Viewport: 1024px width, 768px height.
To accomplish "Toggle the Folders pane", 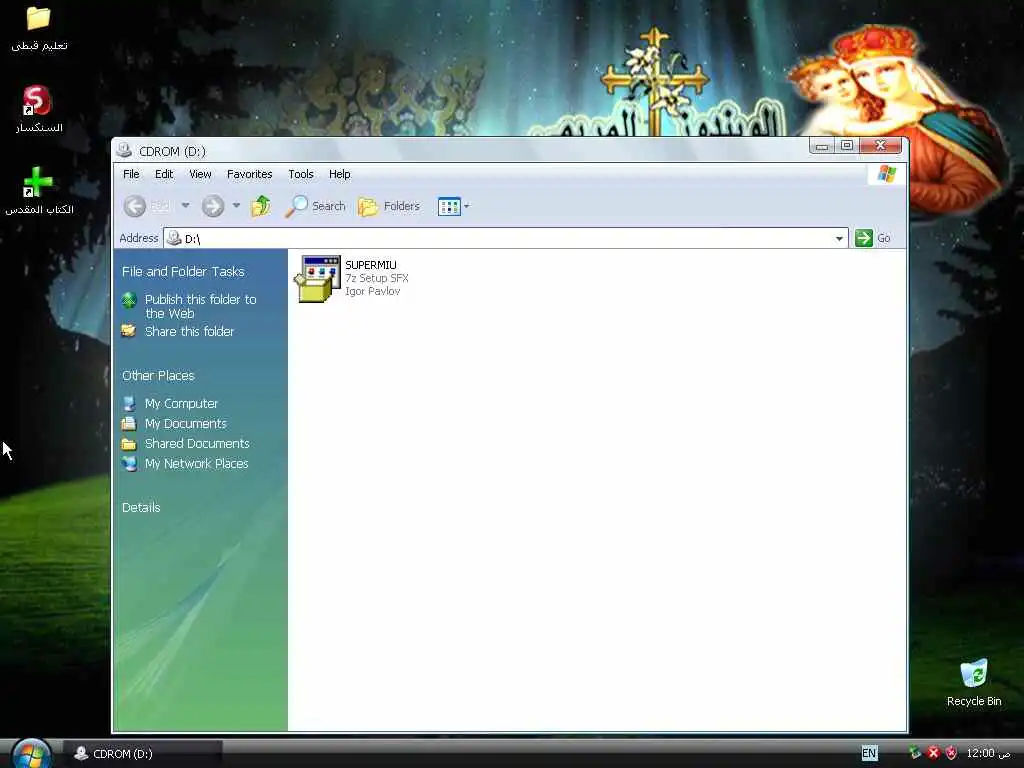I will coord(389,206).
